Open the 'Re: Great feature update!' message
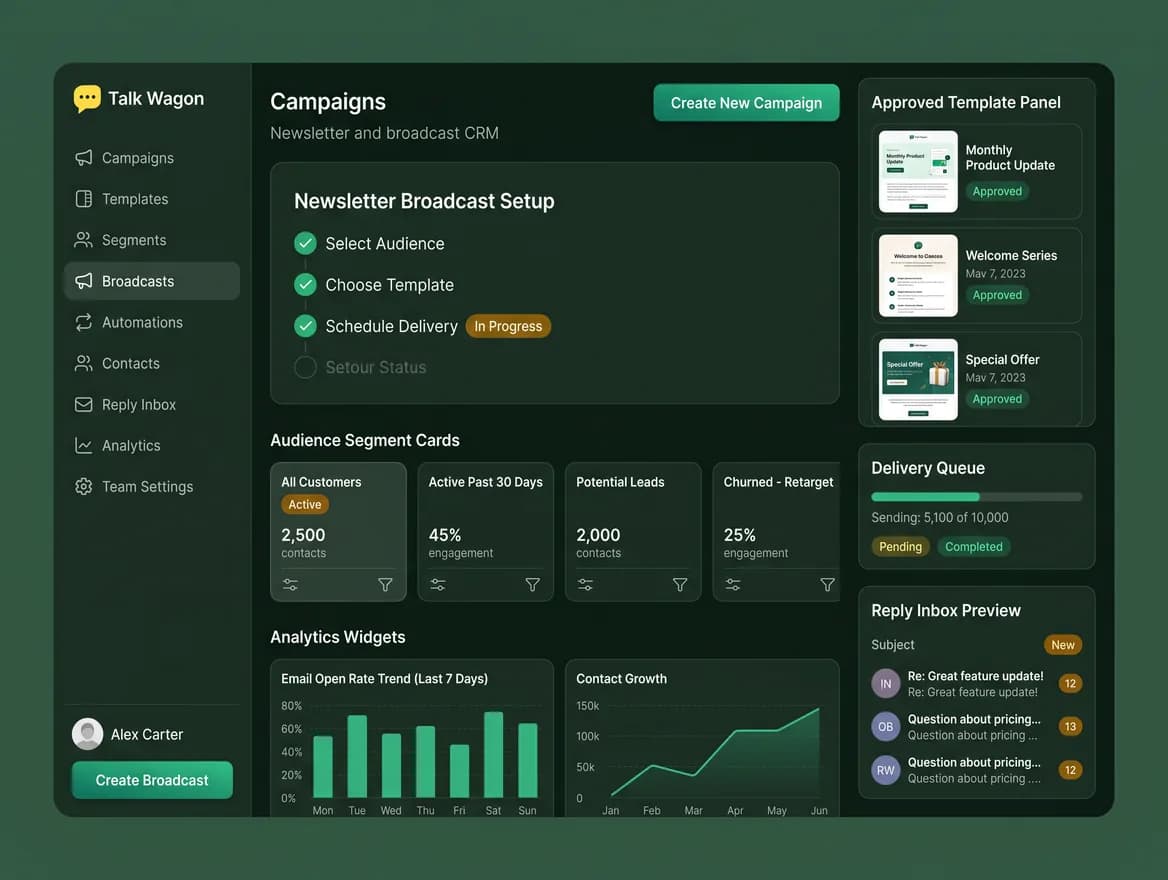Viewport: 1168px width, 880px height. [x=977, y=683]
